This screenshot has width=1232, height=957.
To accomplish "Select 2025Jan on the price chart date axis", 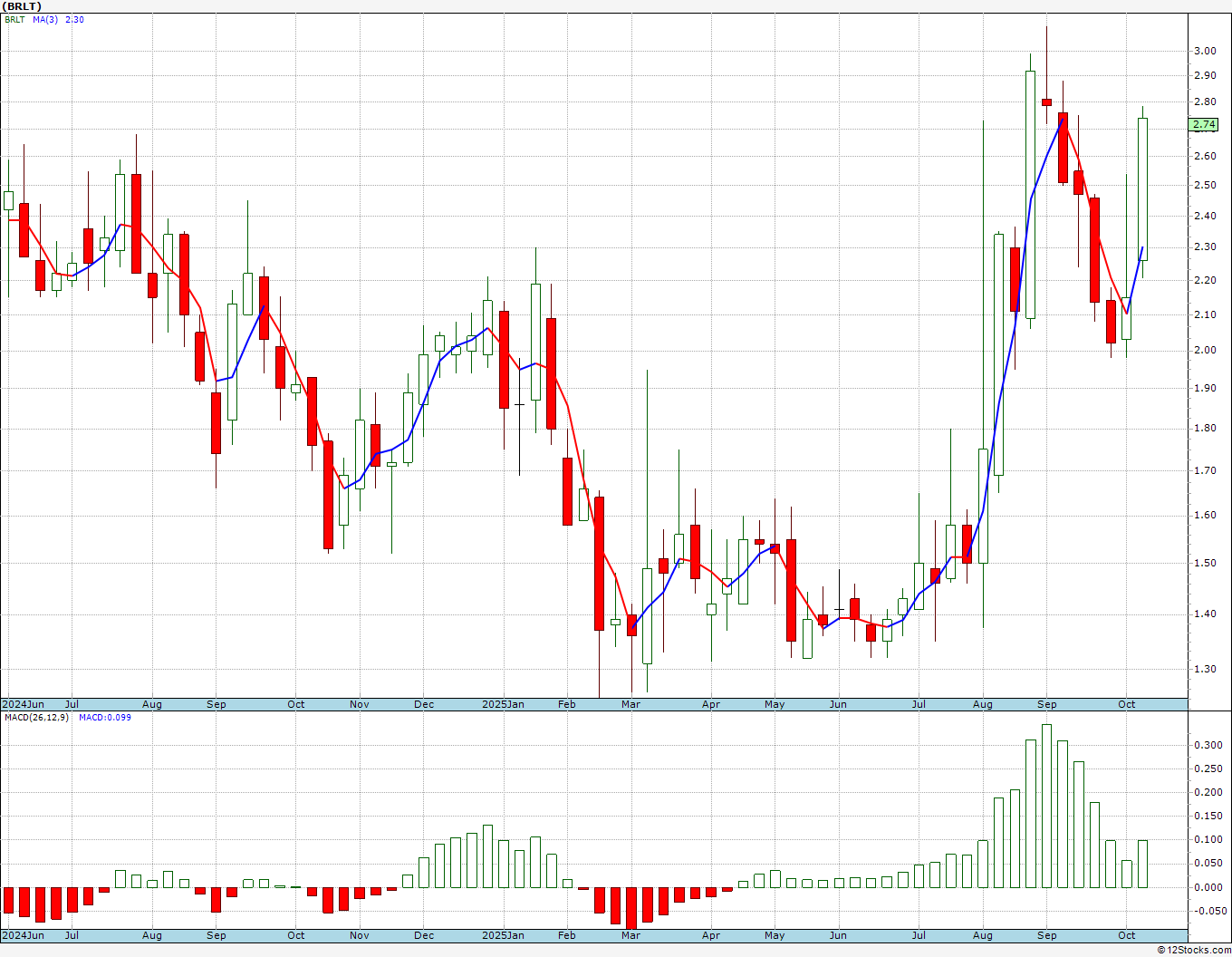I will 503,704.
